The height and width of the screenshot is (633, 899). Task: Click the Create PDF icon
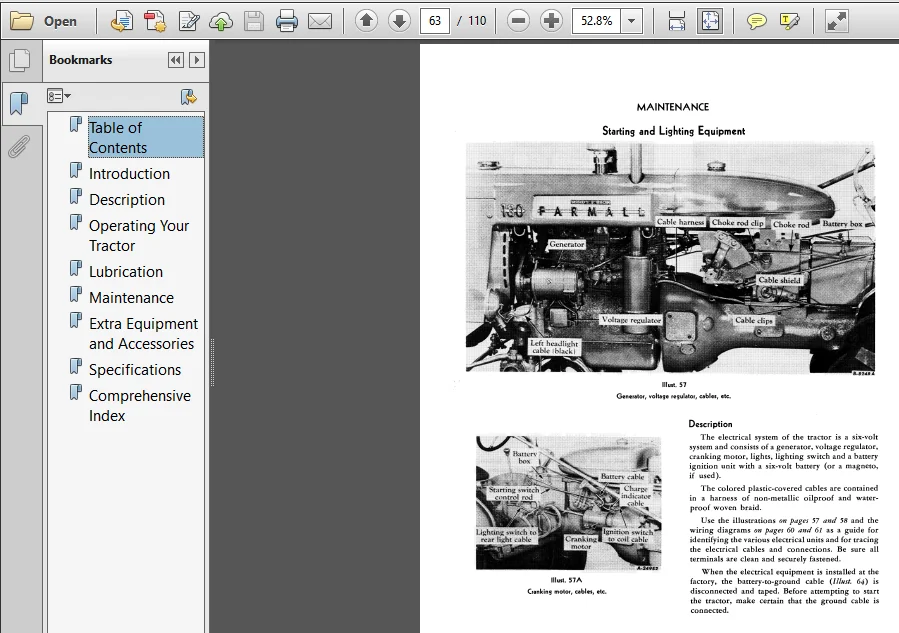coord(154,21)
